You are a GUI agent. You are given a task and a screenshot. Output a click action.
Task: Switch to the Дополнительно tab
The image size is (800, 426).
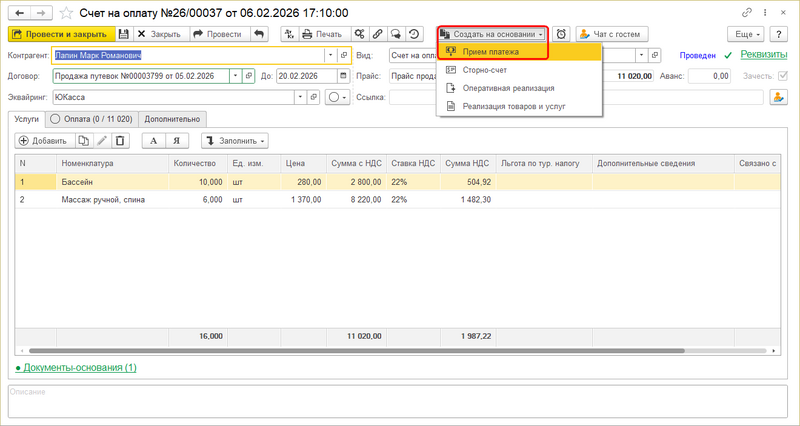172,119
